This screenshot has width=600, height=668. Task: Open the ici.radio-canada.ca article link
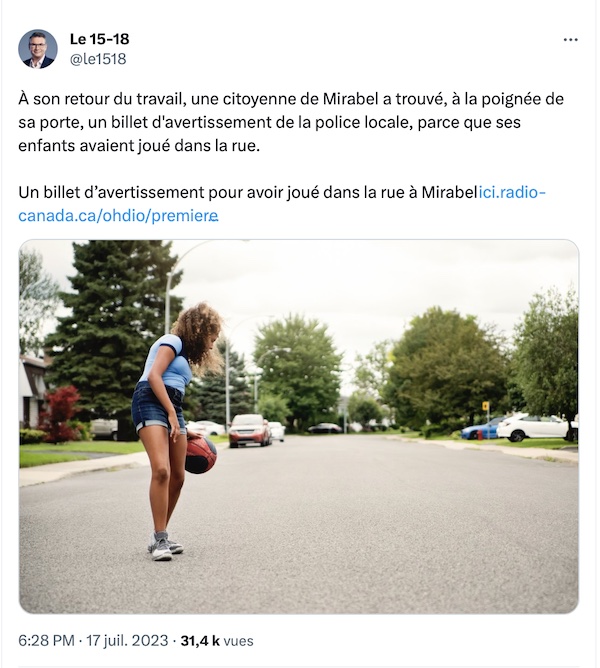pos(512,192)
